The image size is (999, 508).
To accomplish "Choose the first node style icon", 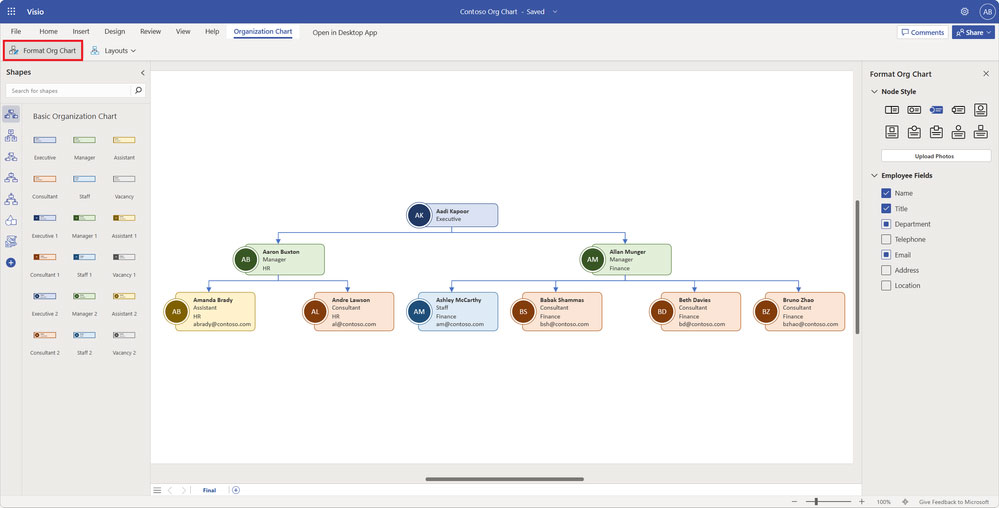I will click(892, 110).
